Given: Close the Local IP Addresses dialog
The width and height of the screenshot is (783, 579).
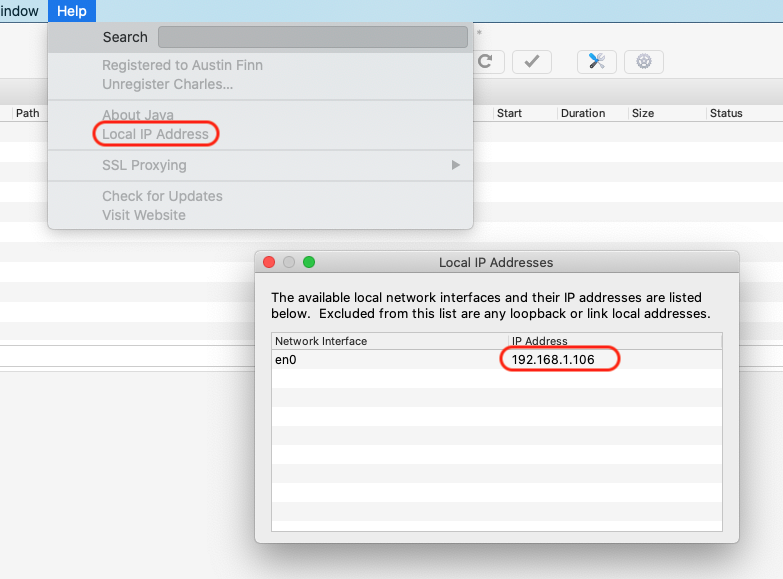Looking at the screenshot, I should (x=269, y=262).
